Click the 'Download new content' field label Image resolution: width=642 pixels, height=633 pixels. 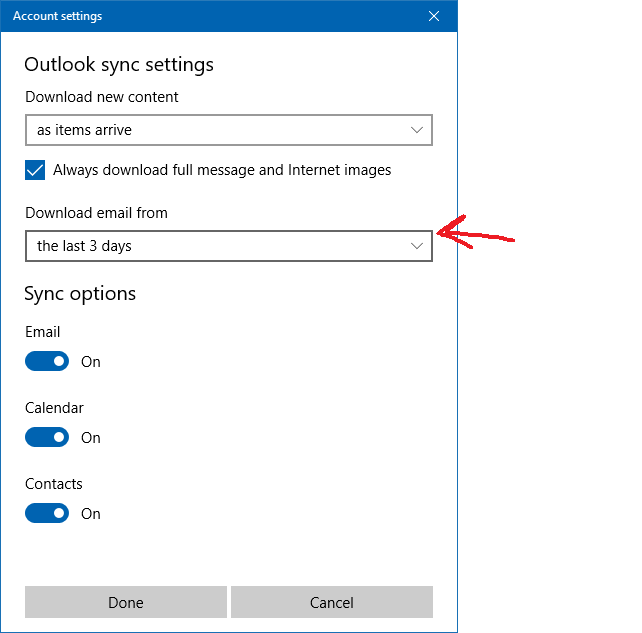(x=102, y=97)
